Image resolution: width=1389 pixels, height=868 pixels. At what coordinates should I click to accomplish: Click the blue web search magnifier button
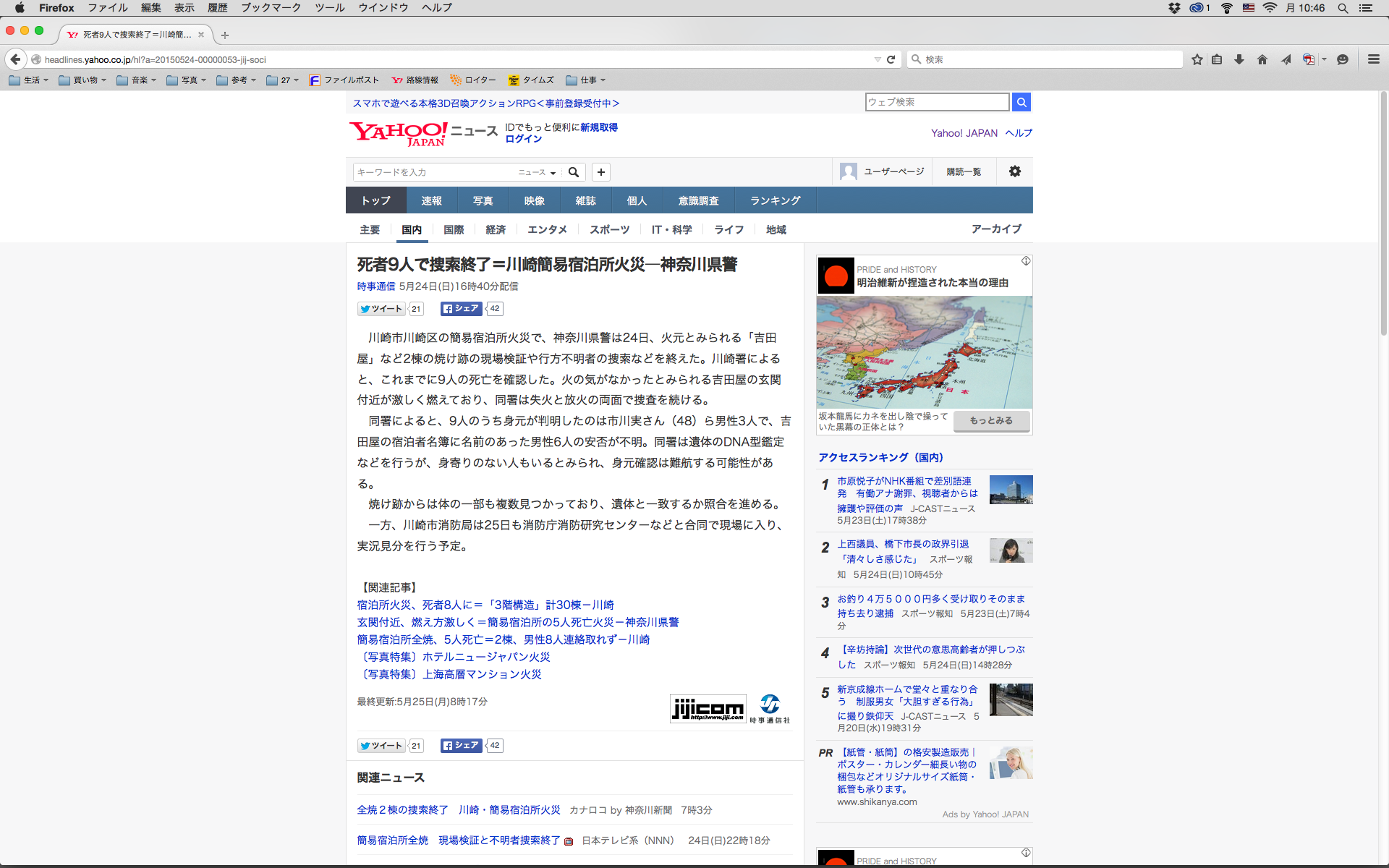click(1021, 102)
